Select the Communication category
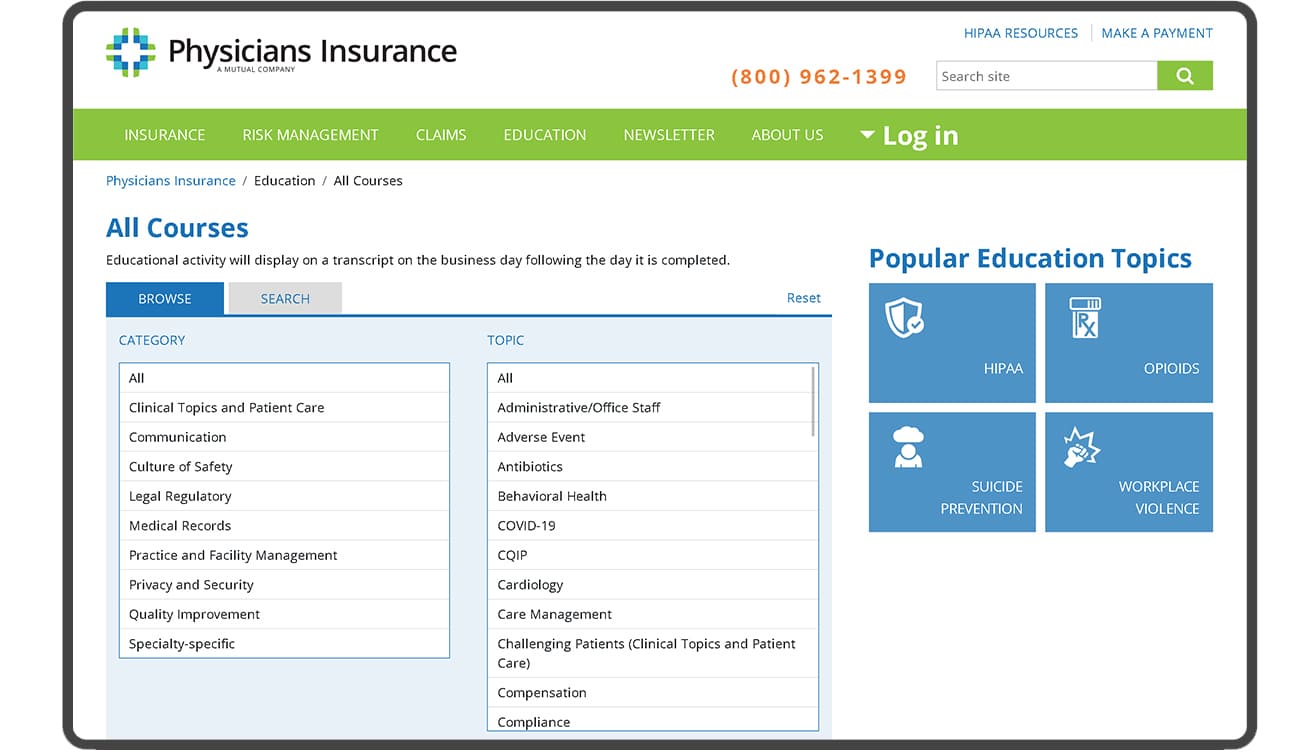The image size is (1311, 752). coord(284,437)
